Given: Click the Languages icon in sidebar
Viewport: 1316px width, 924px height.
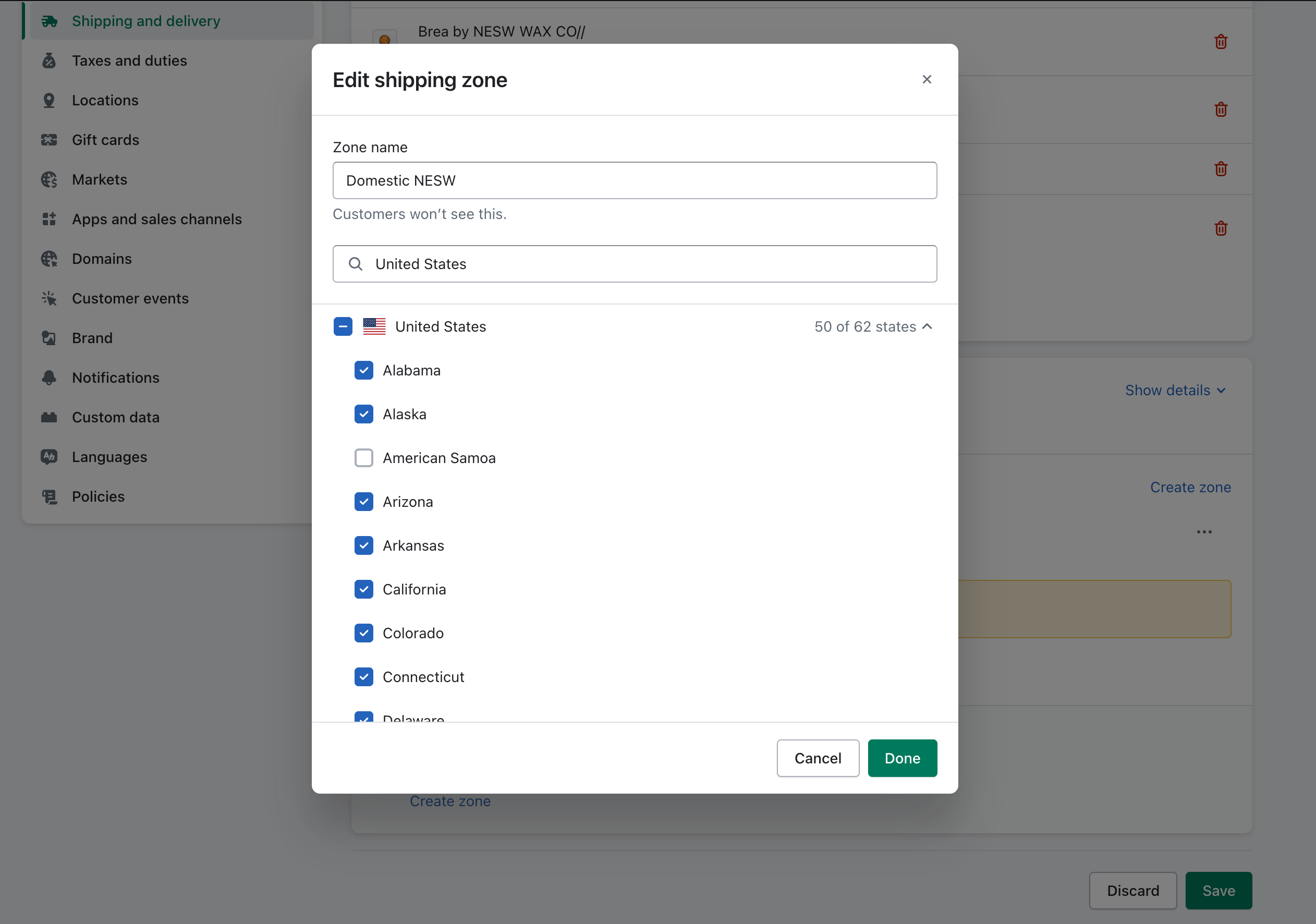Looking at the screenshot, I should click(50, 457).
